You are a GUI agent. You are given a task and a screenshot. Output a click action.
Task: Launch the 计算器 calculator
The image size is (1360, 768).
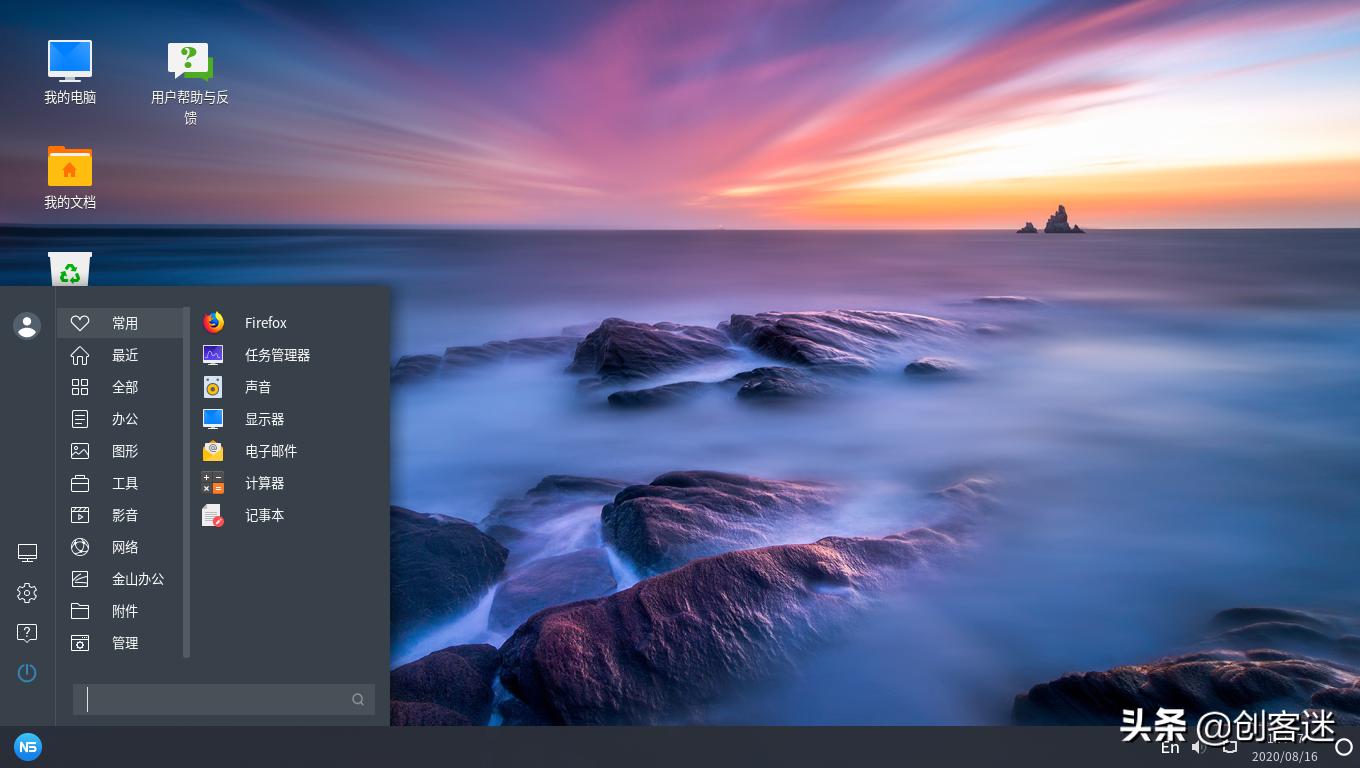(263, 483)
